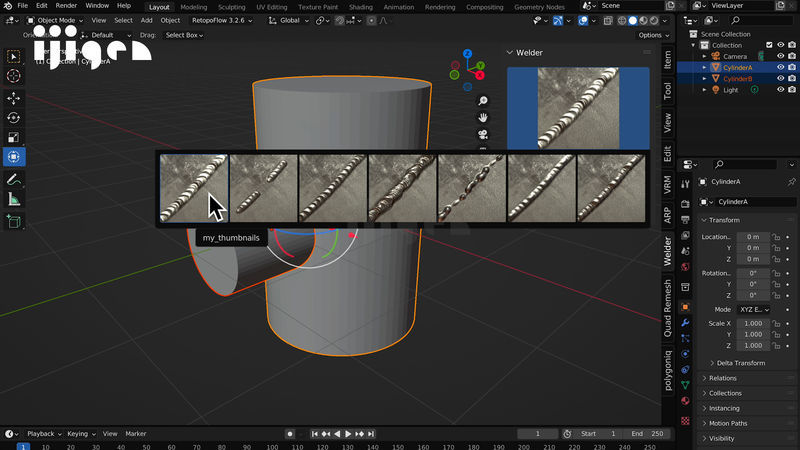Switch to the Sculpting workspace tab
Screen dimensions: 800x450
[x=231, y=6]
